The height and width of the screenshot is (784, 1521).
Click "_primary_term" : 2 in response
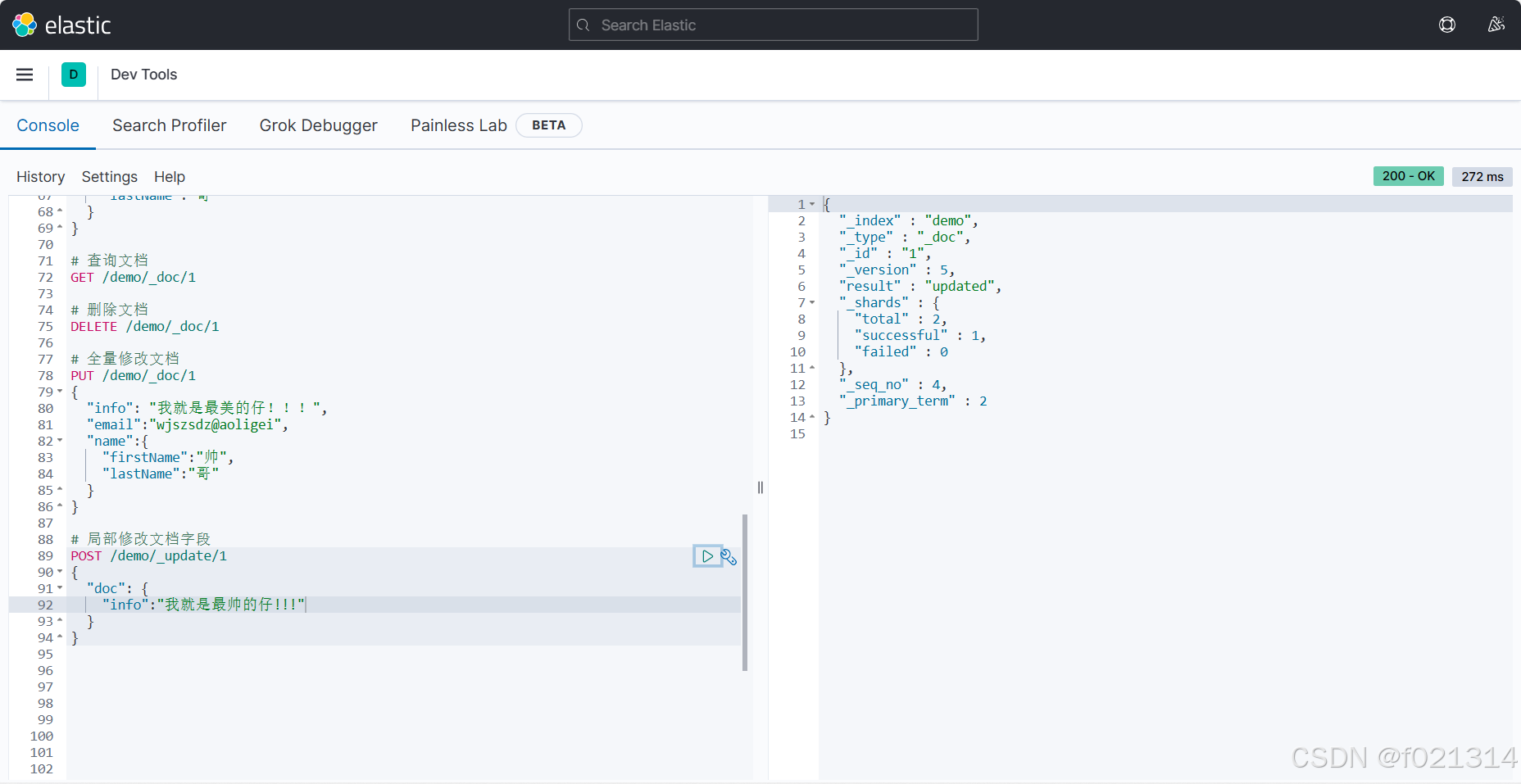tap(913, 401)
